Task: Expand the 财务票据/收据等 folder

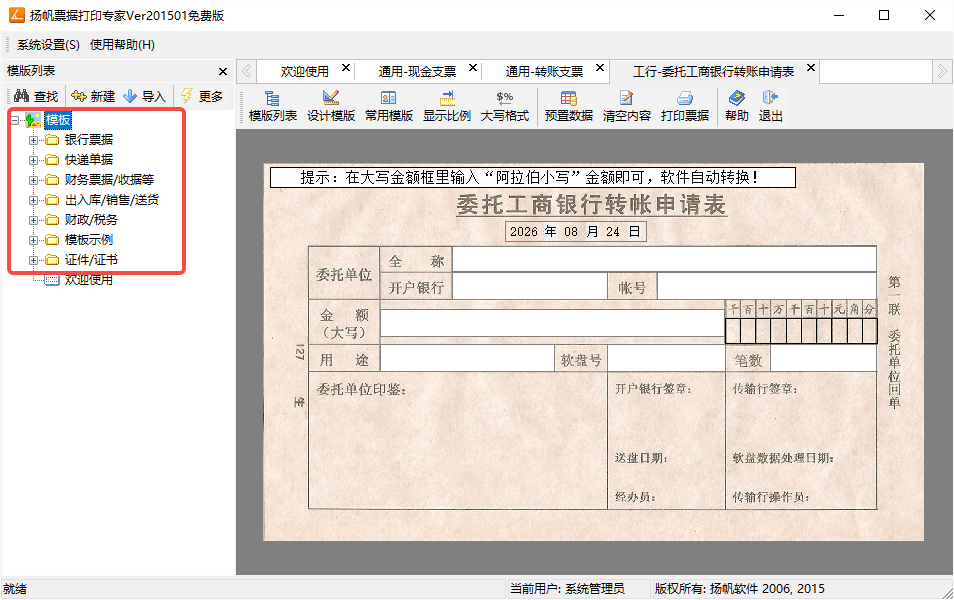Action: [33, 181]
